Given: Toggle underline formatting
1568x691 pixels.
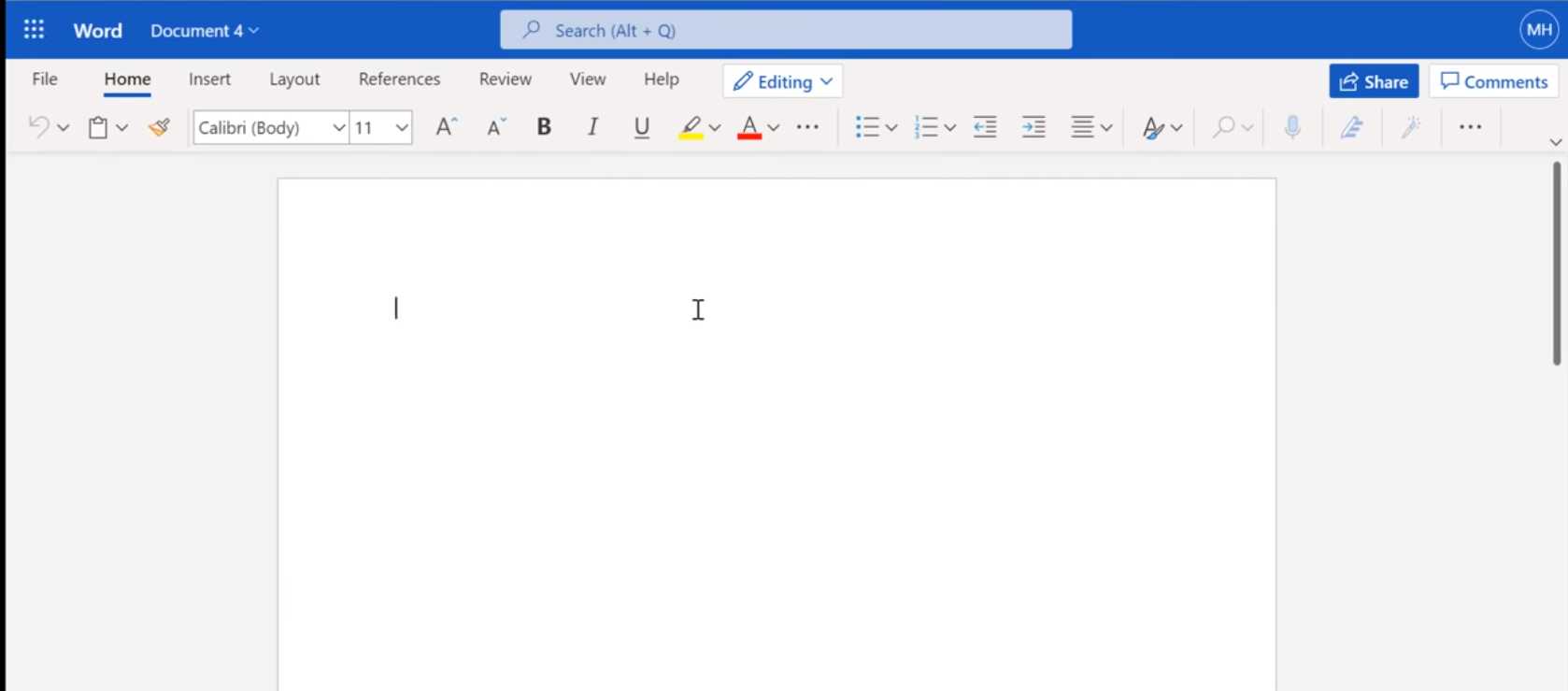Looking at the screenshot, I should [x=642, y=127].
